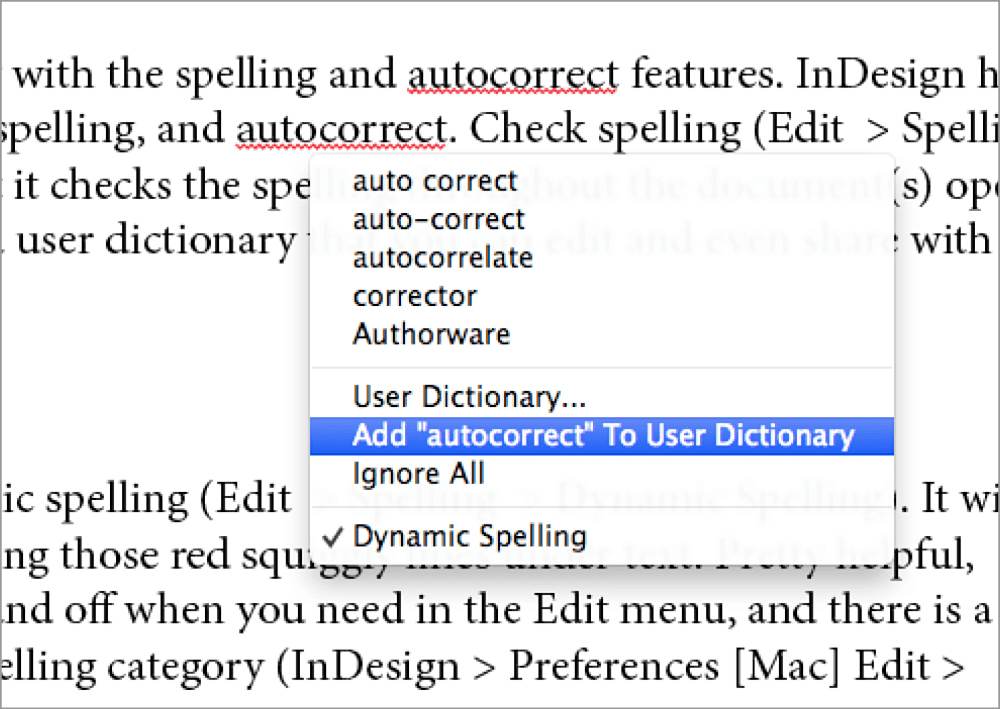The width and height of the screenshot is (1000, 709).
Task: Disable Dynamic Spelling in the menu
Action: [x=468, y=536]
